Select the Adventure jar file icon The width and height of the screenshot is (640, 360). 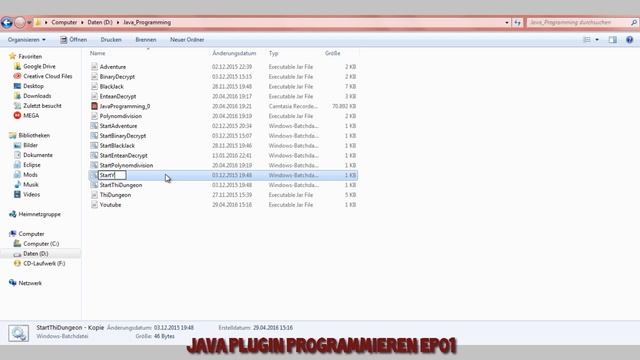[94, 67]
